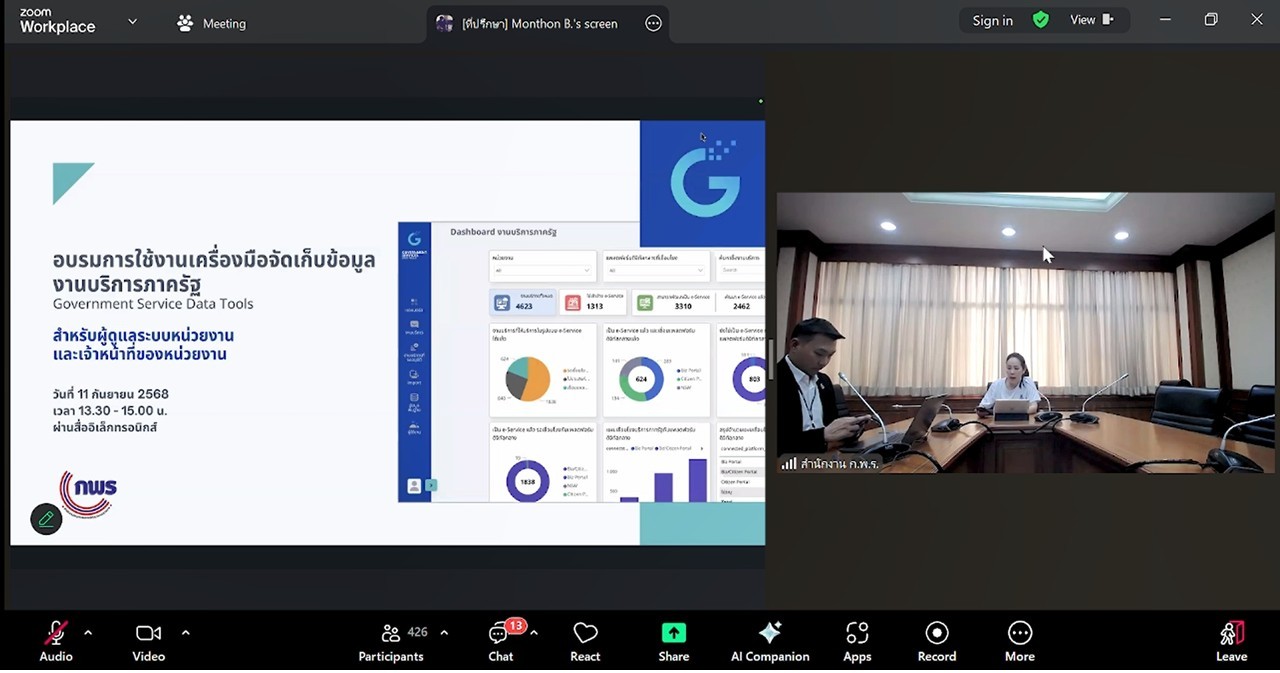
Task: Open the Participants panel
Action: (391, 641)
